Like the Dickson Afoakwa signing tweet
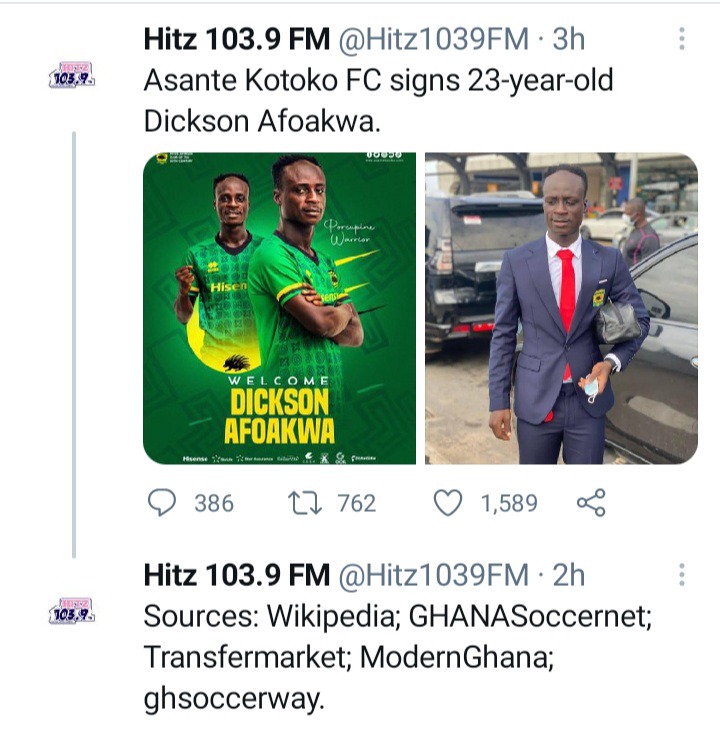Viewport: 720px width, 733px height. tap(448, 503)
